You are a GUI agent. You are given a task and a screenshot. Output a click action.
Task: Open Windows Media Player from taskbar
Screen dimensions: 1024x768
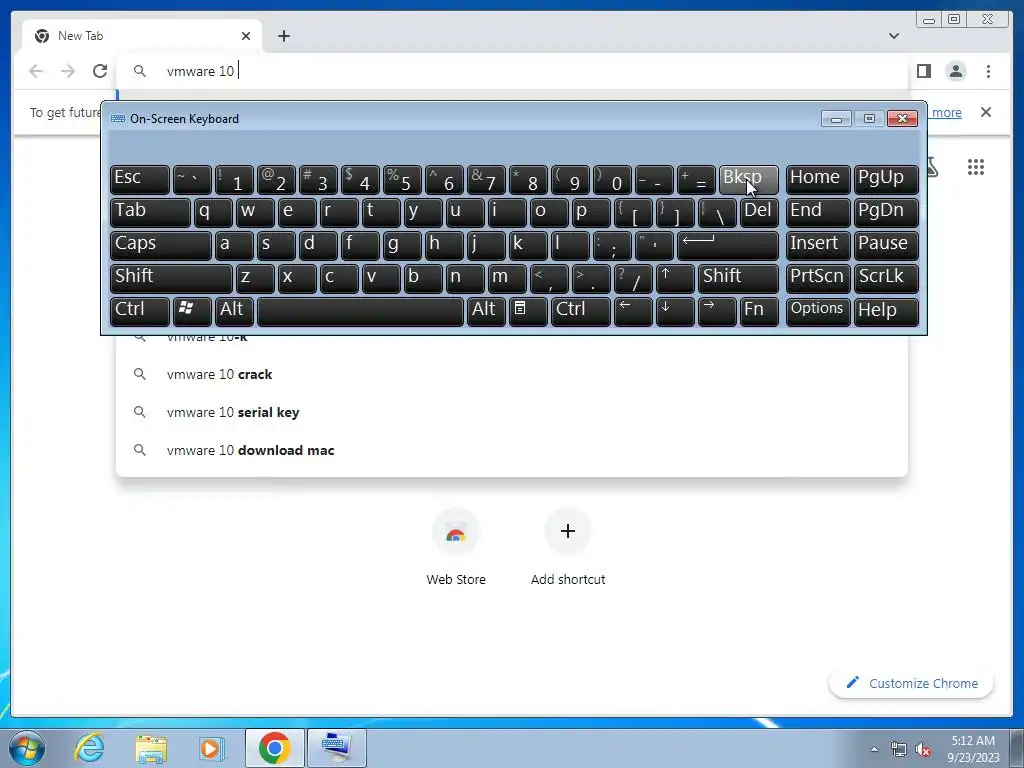point(211,748)
